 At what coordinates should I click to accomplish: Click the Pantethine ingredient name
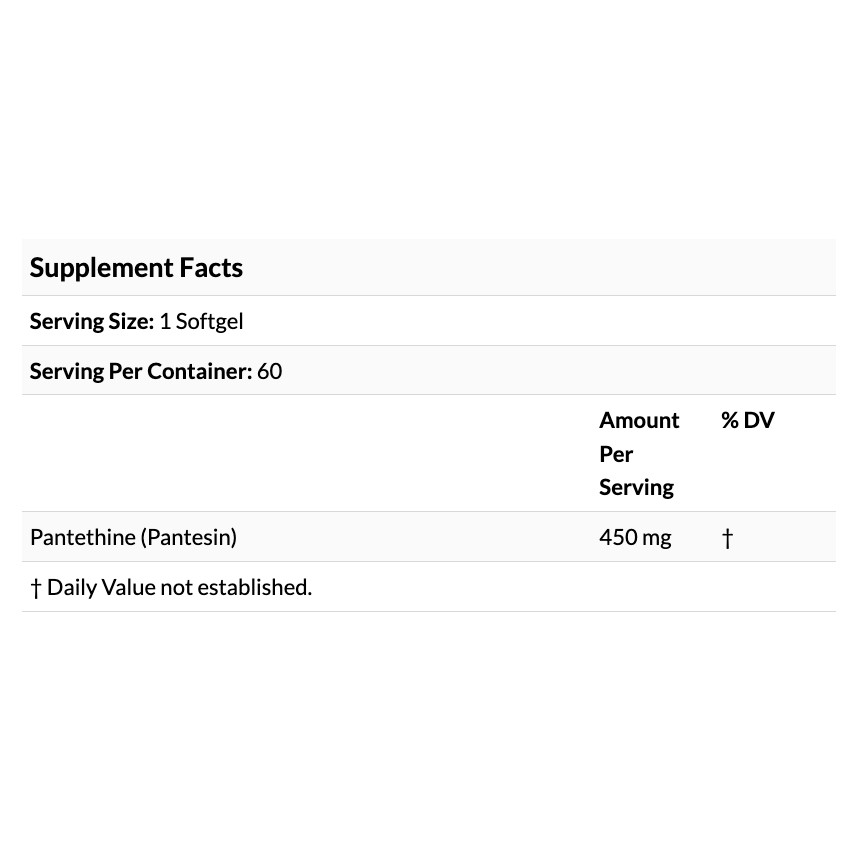83,537
